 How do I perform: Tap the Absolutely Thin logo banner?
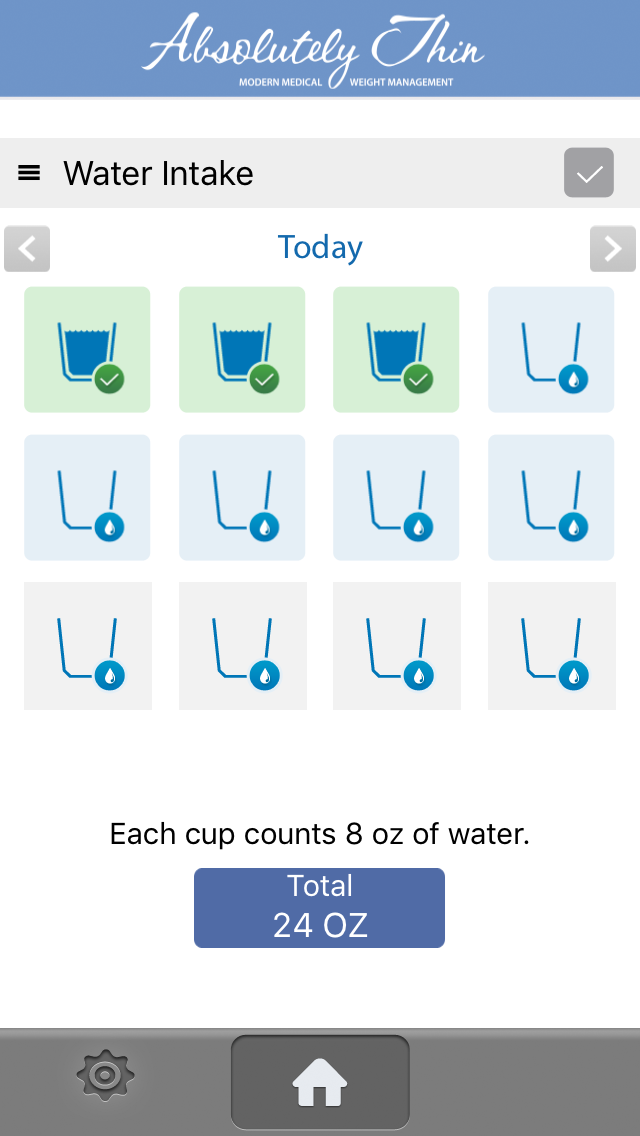(x=315, y=50)
